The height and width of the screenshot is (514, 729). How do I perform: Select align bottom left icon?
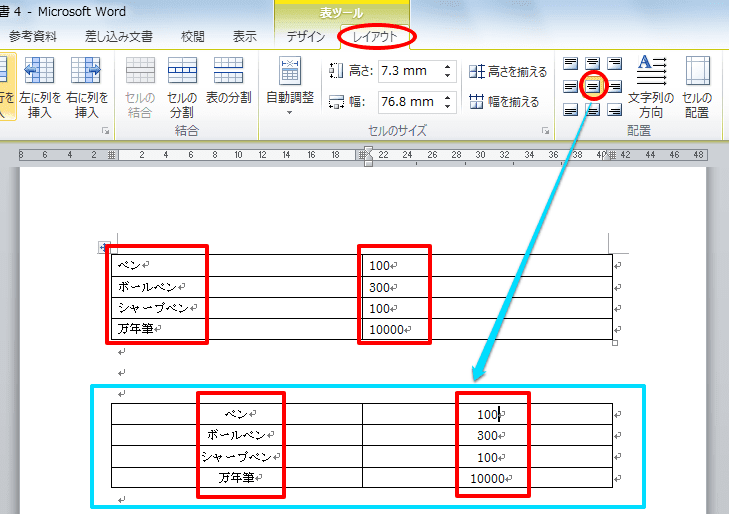570,110
